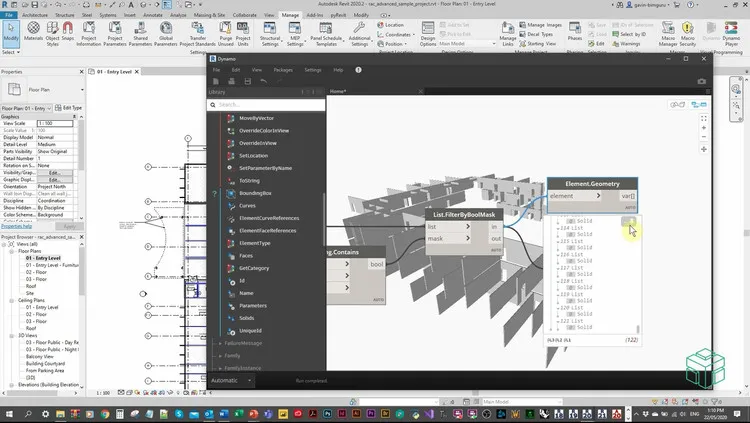750x423 pixels.
Task: Toggle Dynamo 3D background preview navigation
Action: (x=677, y=104)
